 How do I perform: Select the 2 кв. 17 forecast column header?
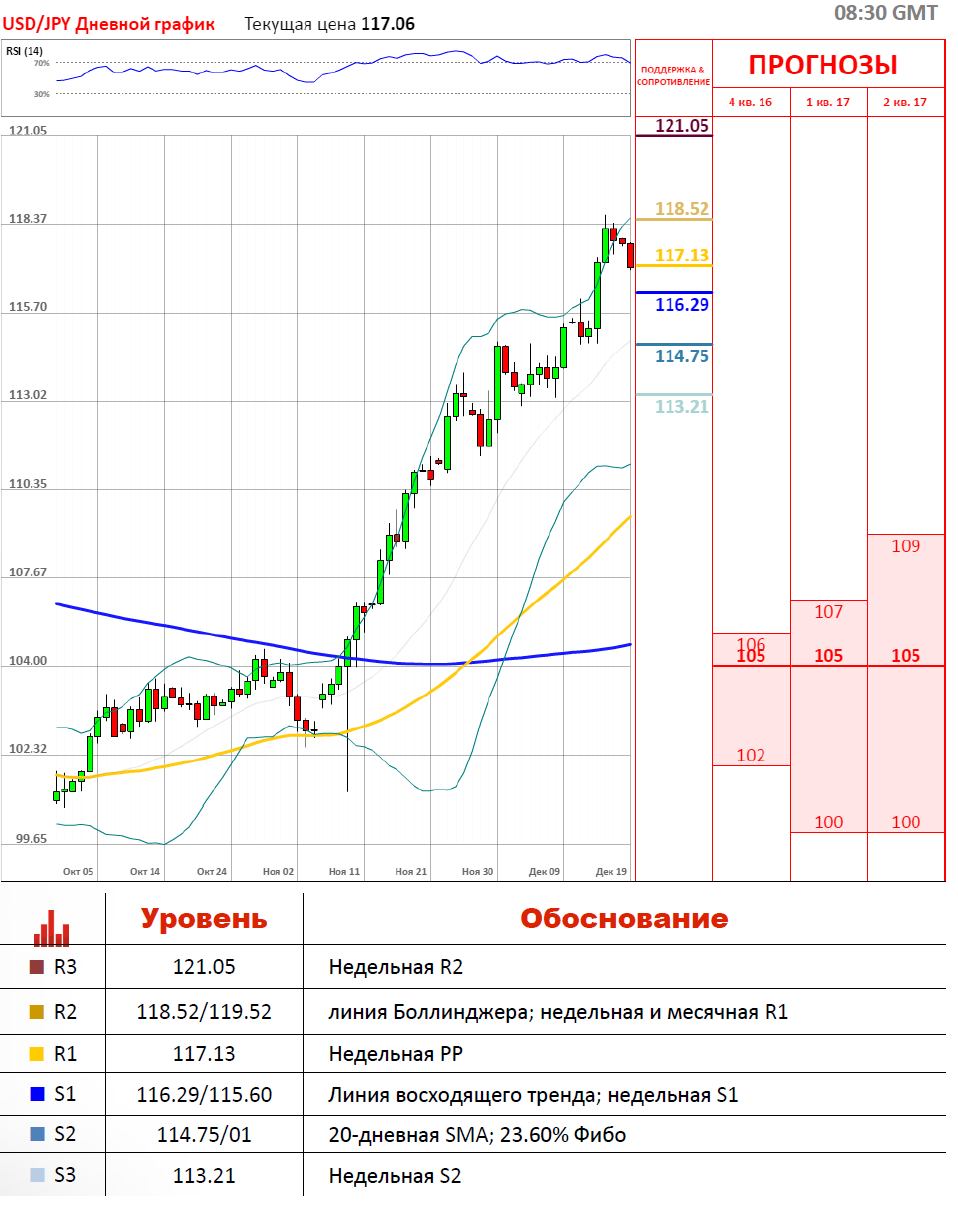coord(905,102)
